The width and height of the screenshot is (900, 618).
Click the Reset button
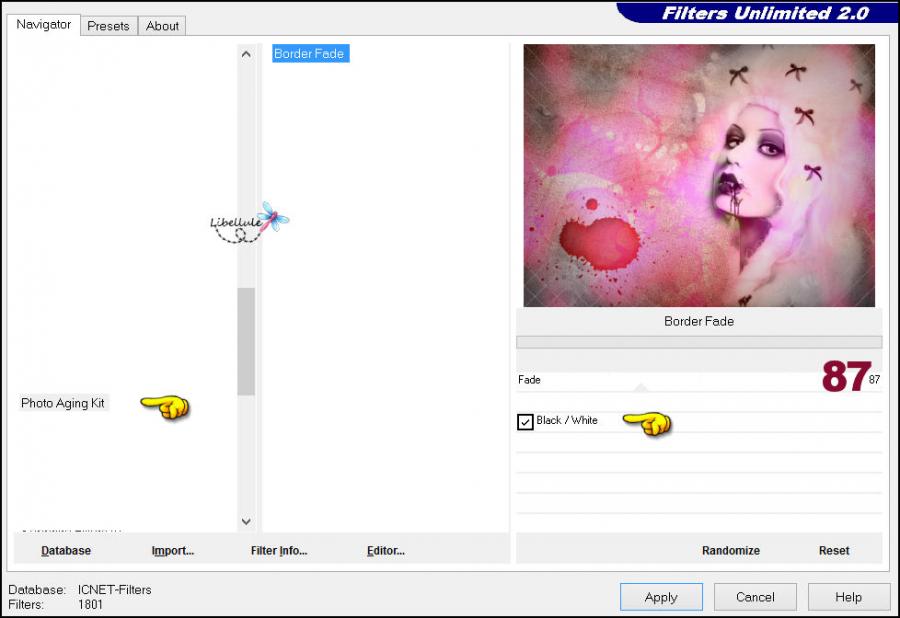[834, 550]
